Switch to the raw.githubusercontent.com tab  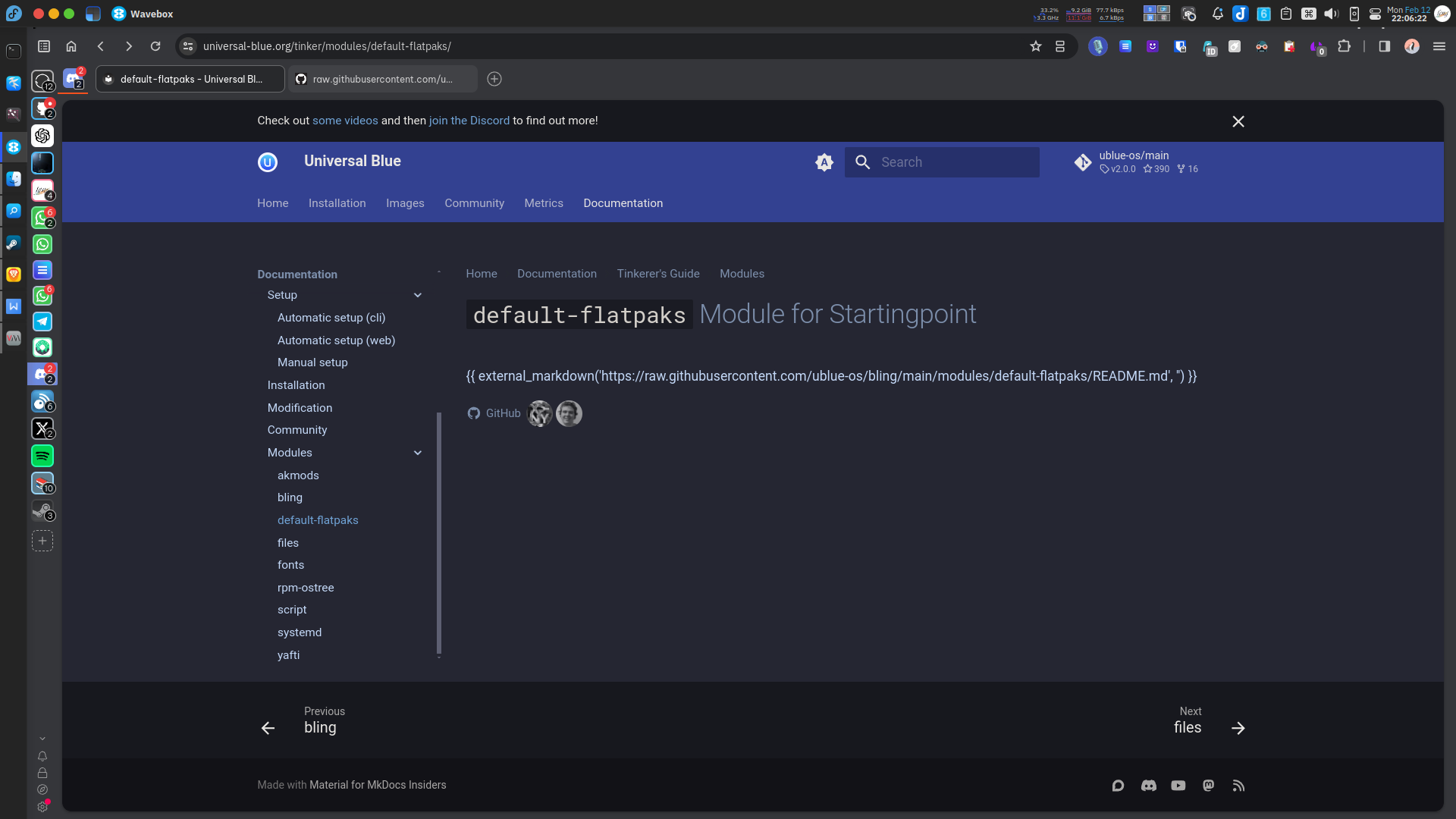click(x=382, y=79)
